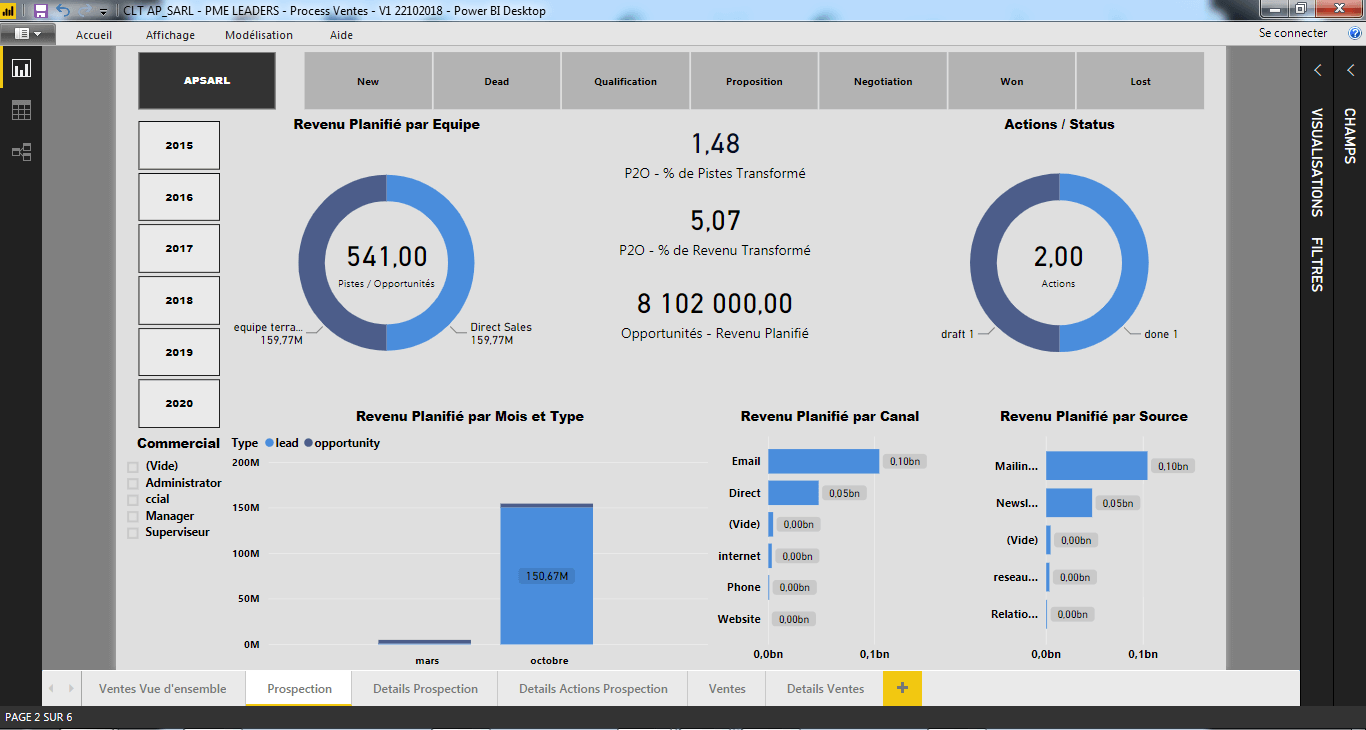Click the octobre bar in monthly chart
Image resolution: width=1366 pixels, height=730 pixels.
coord(547,575)
